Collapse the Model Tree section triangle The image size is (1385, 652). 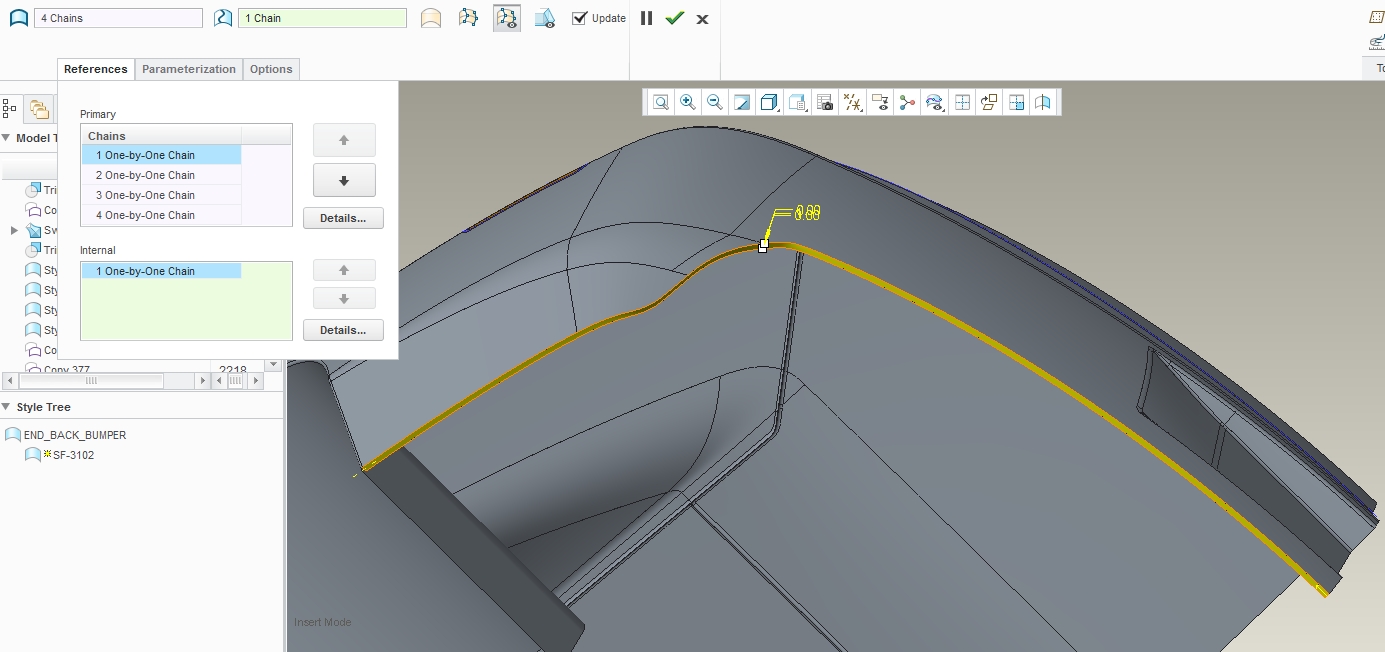tap(6, 138)
